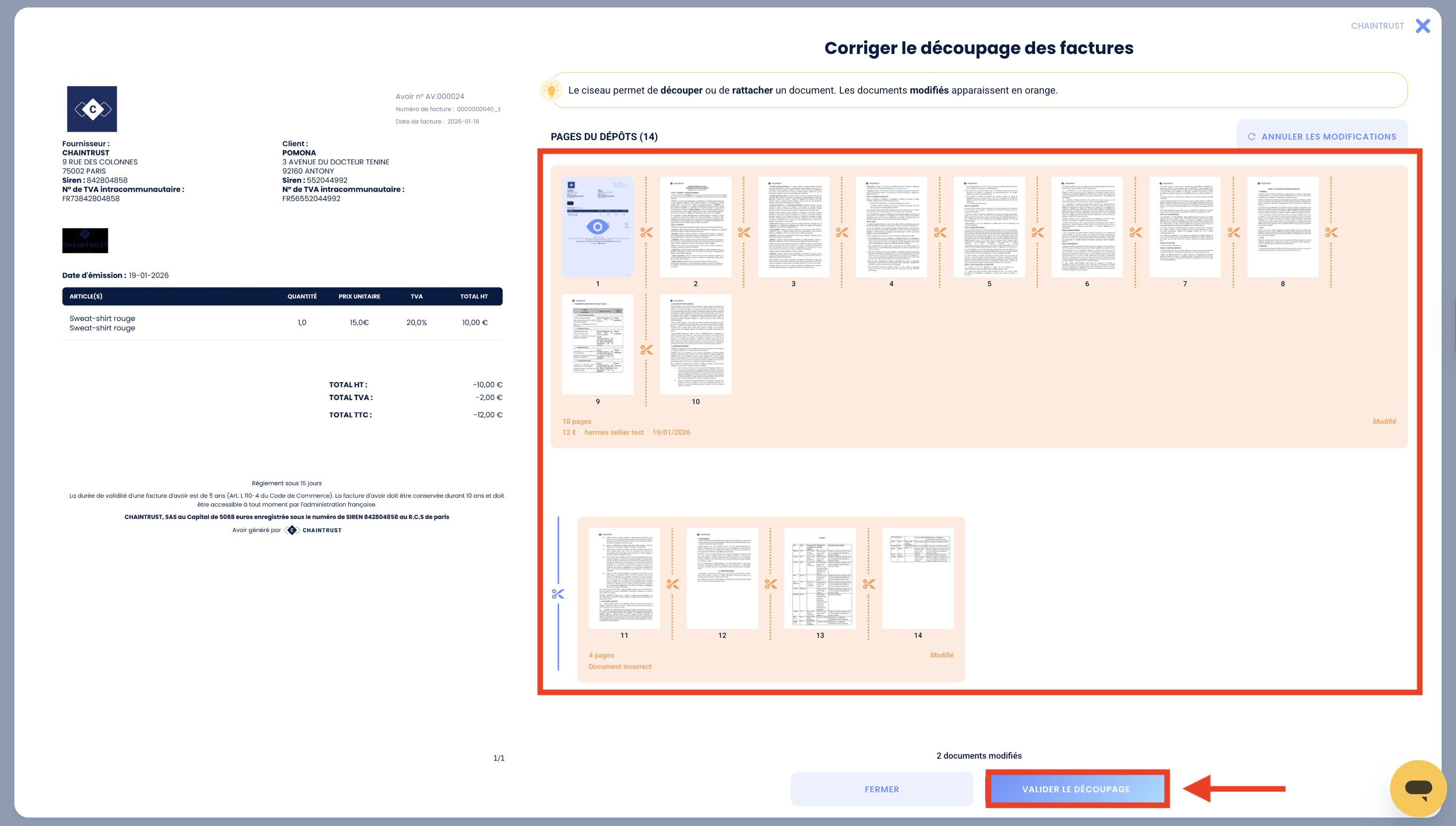
Task: Click the page counter 1/1
Action: pos(499,758)
